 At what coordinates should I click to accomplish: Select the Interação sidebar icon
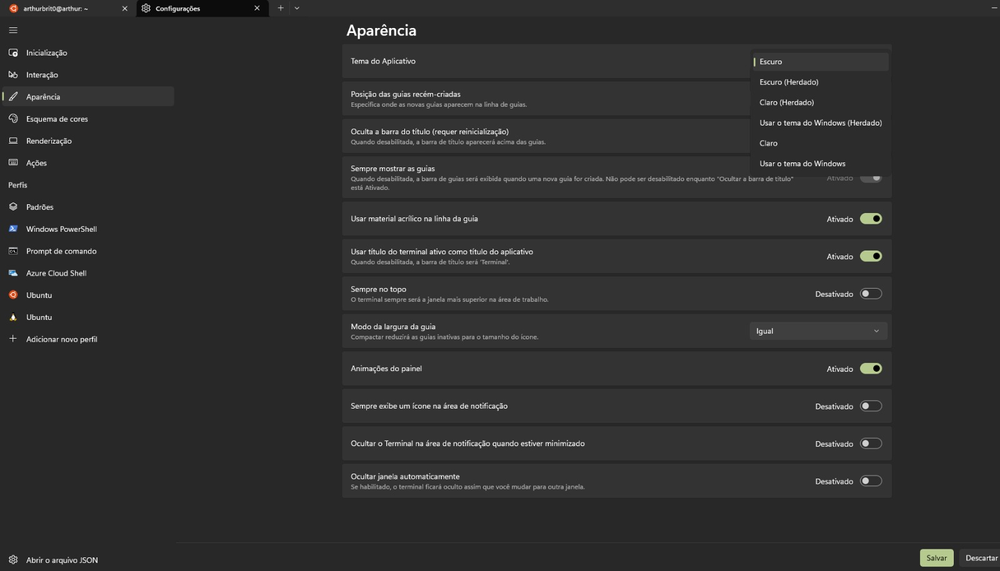click(x=13, y=75)
